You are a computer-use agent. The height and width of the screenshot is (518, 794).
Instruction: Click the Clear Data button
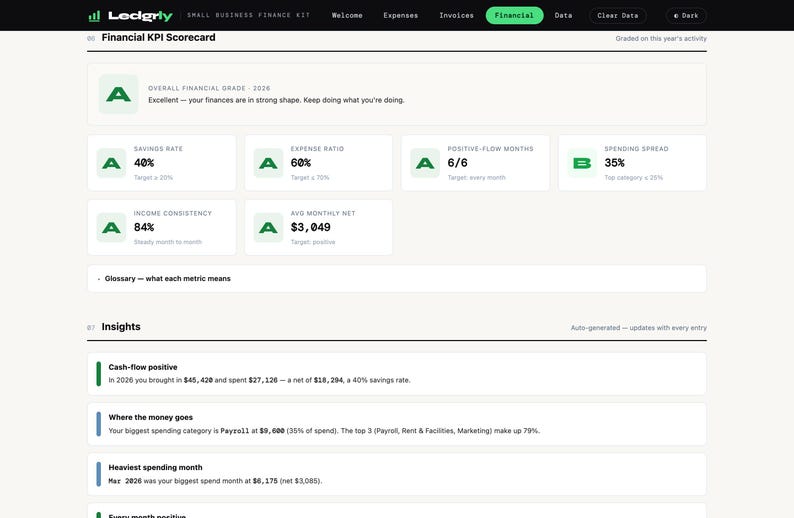click(x=617, y=16)
